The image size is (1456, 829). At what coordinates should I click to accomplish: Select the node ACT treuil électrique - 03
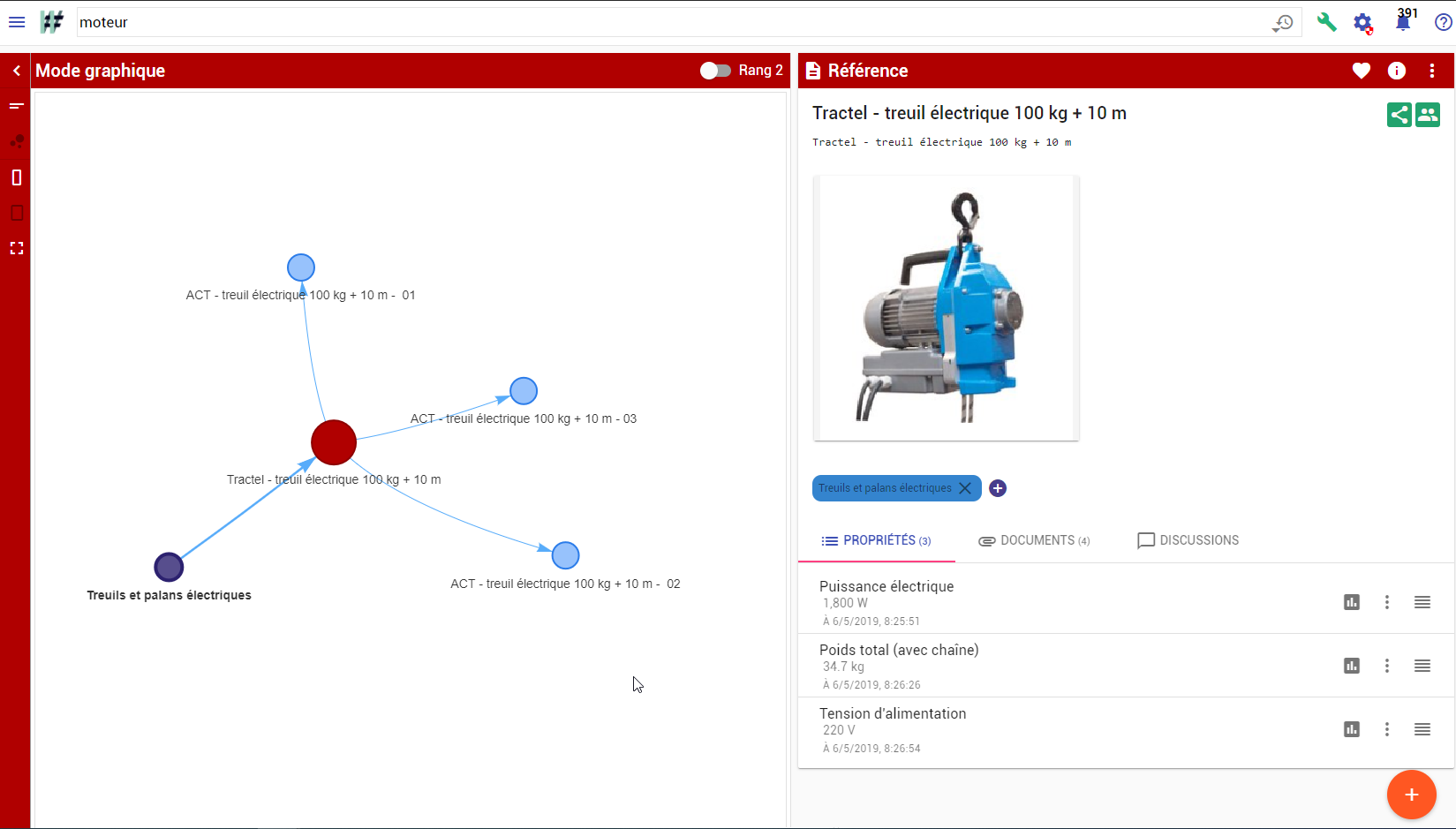(x=524, y=391)
